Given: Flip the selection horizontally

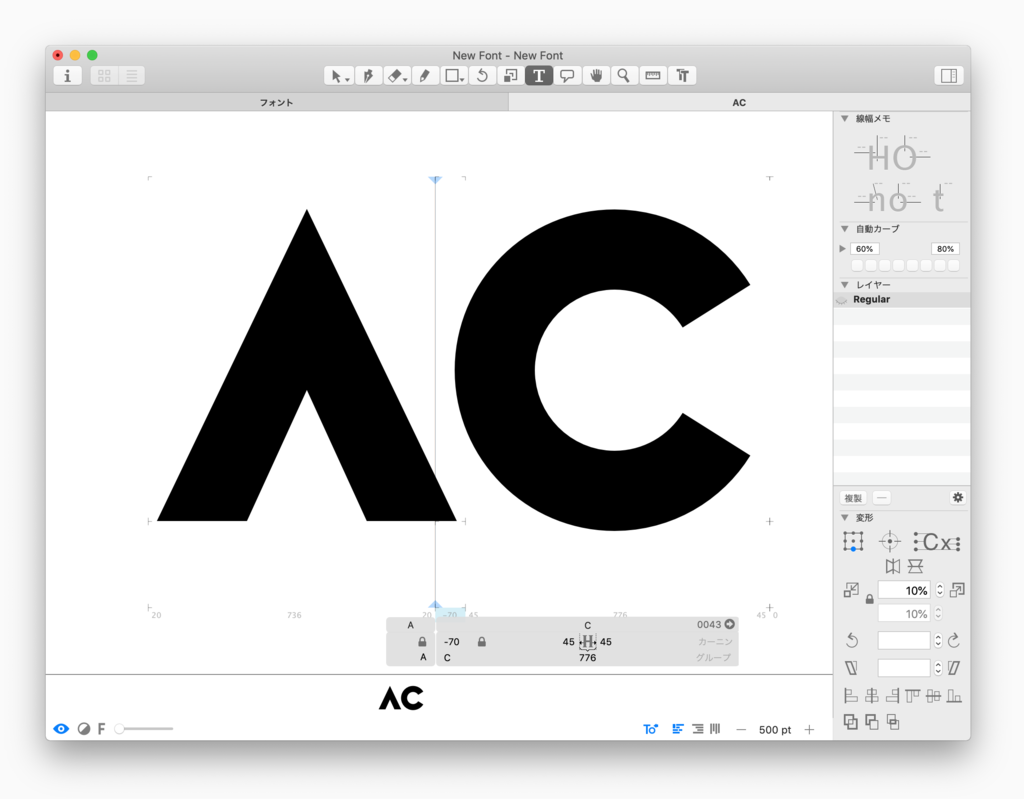Looking at the screenshot, I should 893,566.
